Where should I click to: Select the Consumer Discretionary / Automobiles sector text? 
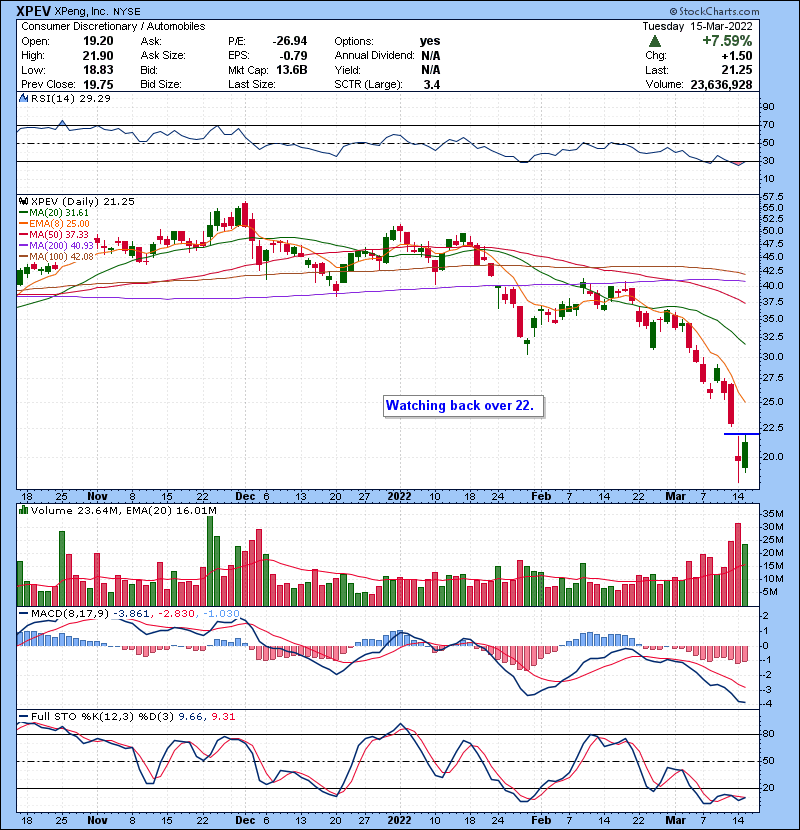(x=113, y=26)
